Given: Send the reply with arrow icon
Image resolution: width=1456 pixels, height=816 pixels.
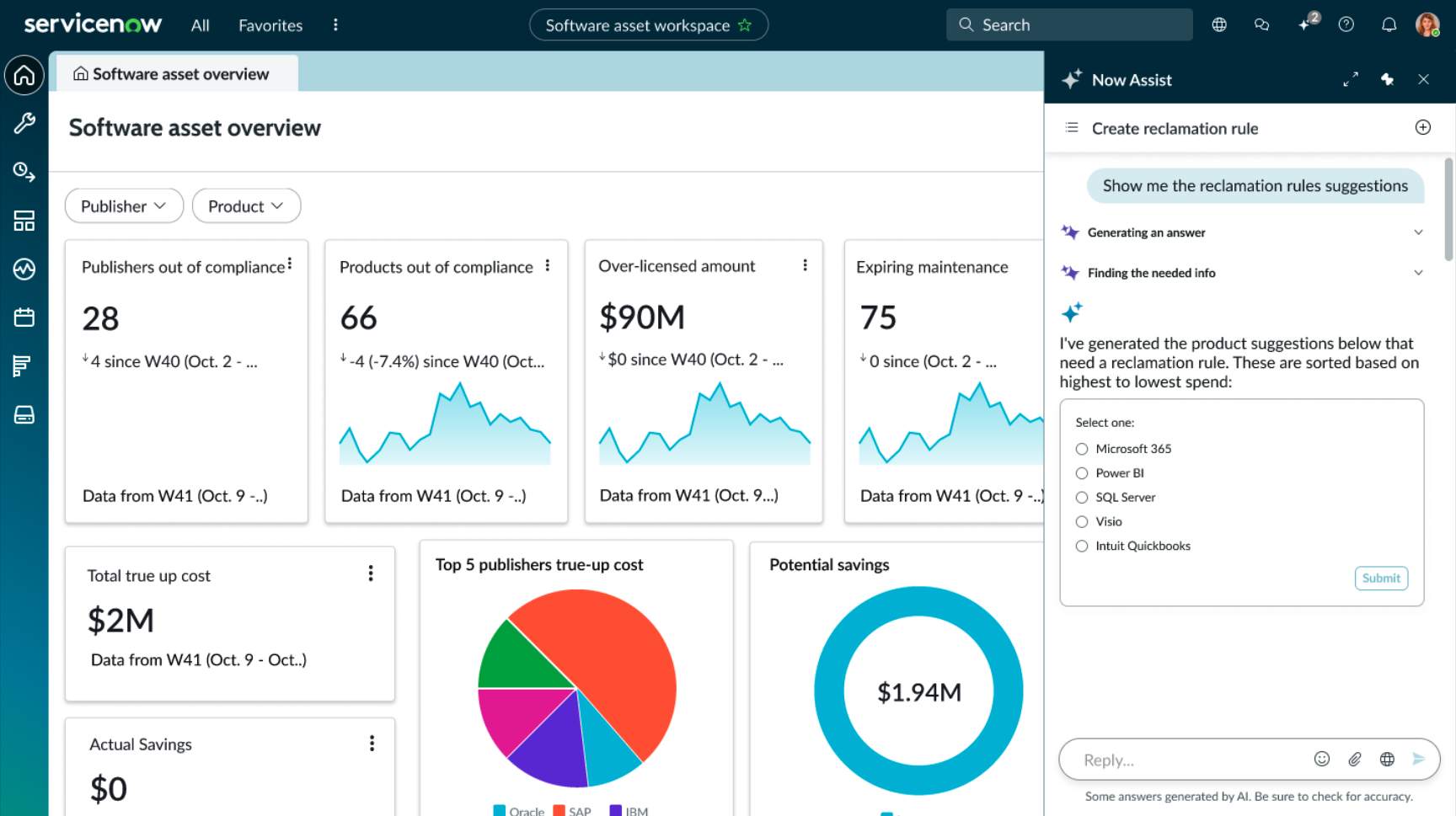Looking at the screenshot, I should pyautogui.click(x=1419, y=760).
